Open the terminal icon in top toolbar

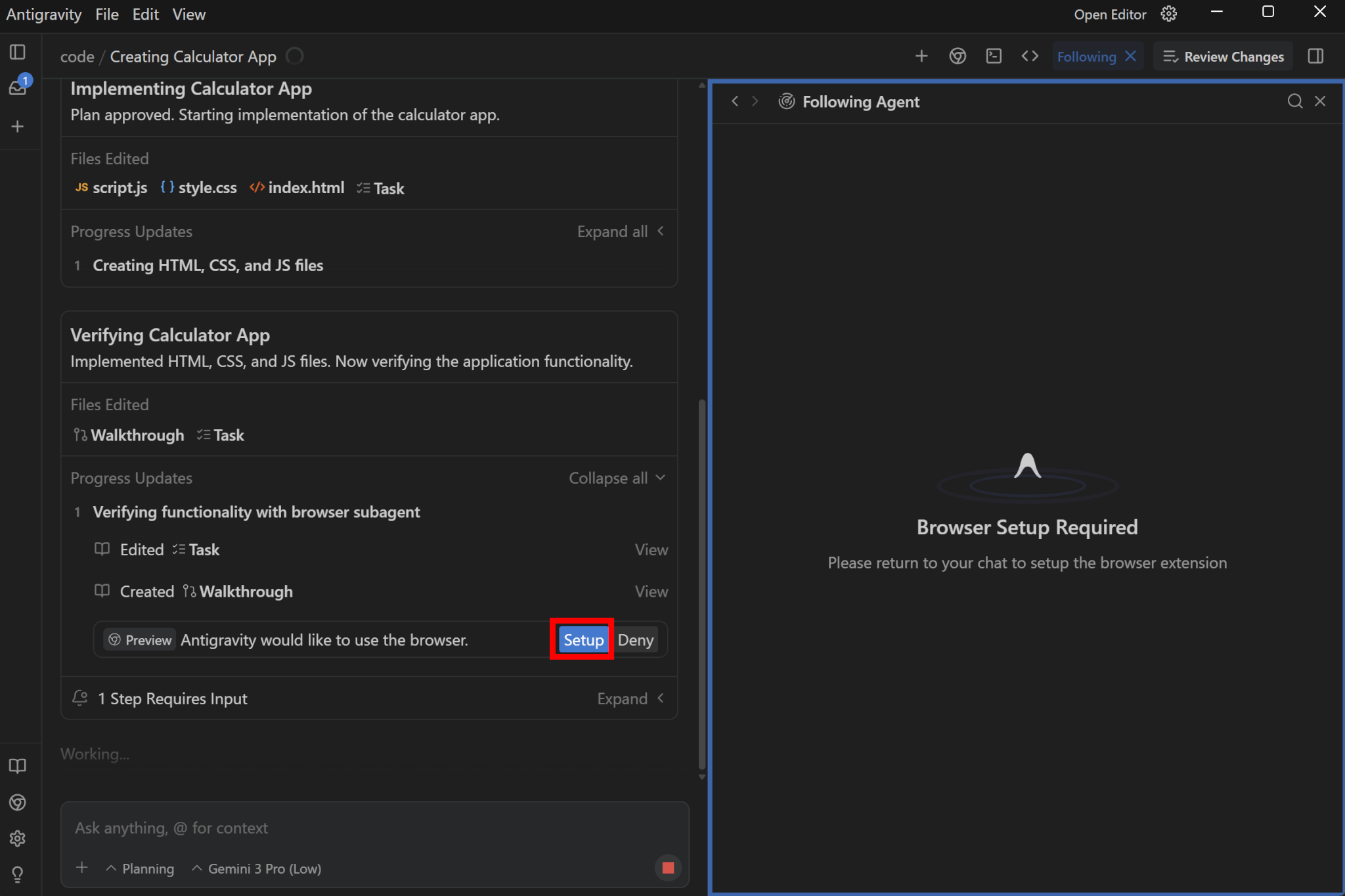[994, 56]
